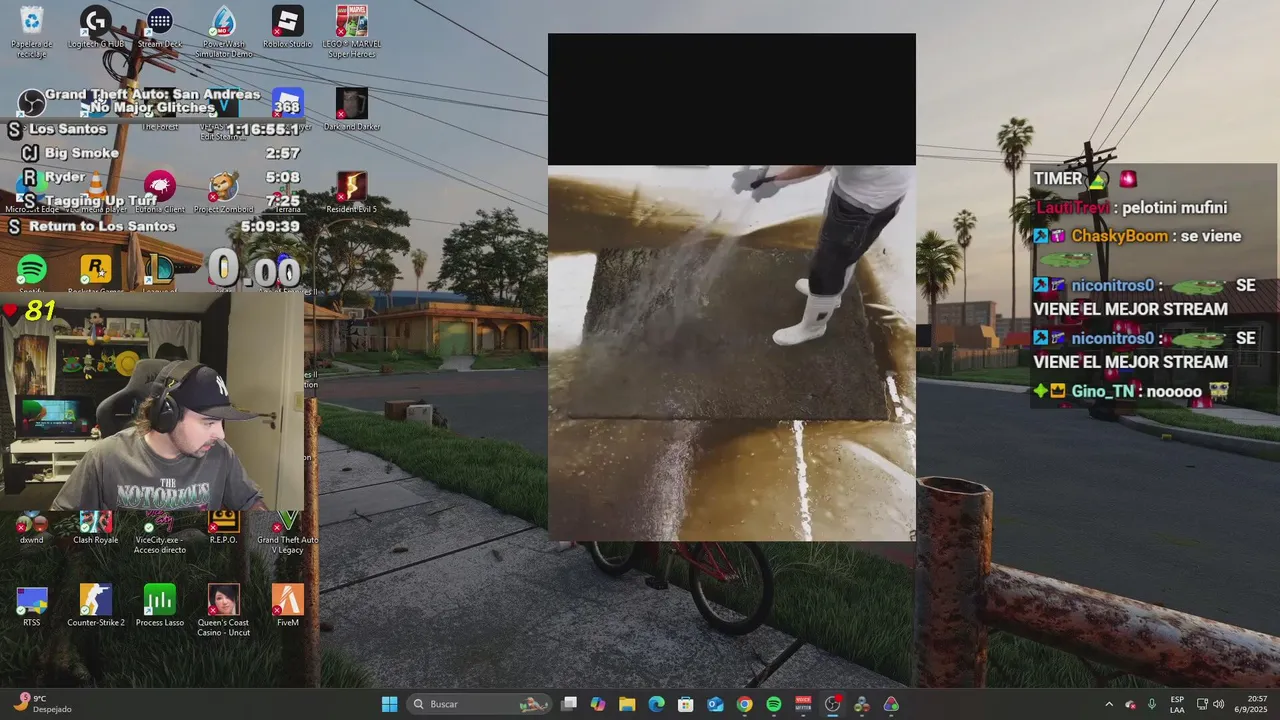This screenshot has height=720, width=1280.
Task: Launch FiveM desktop icon
Action: (288, 606)
